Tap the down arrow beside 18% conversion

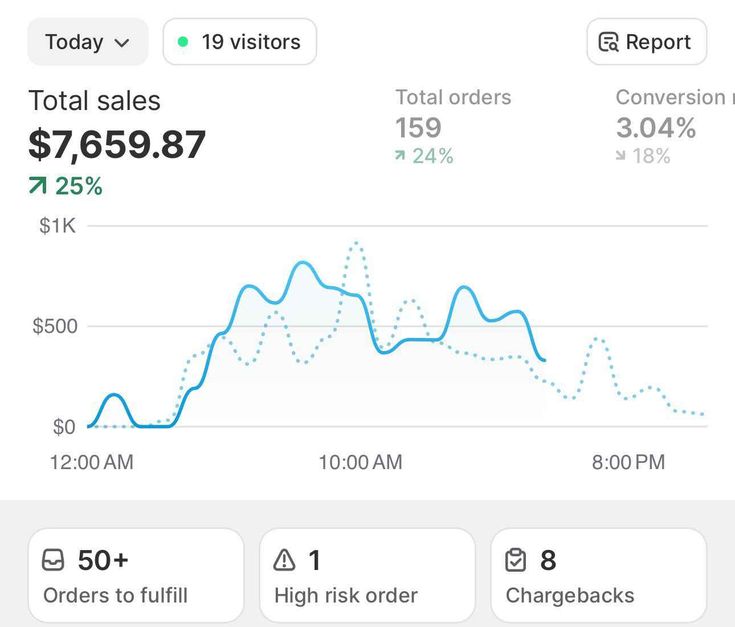point(621,156)
